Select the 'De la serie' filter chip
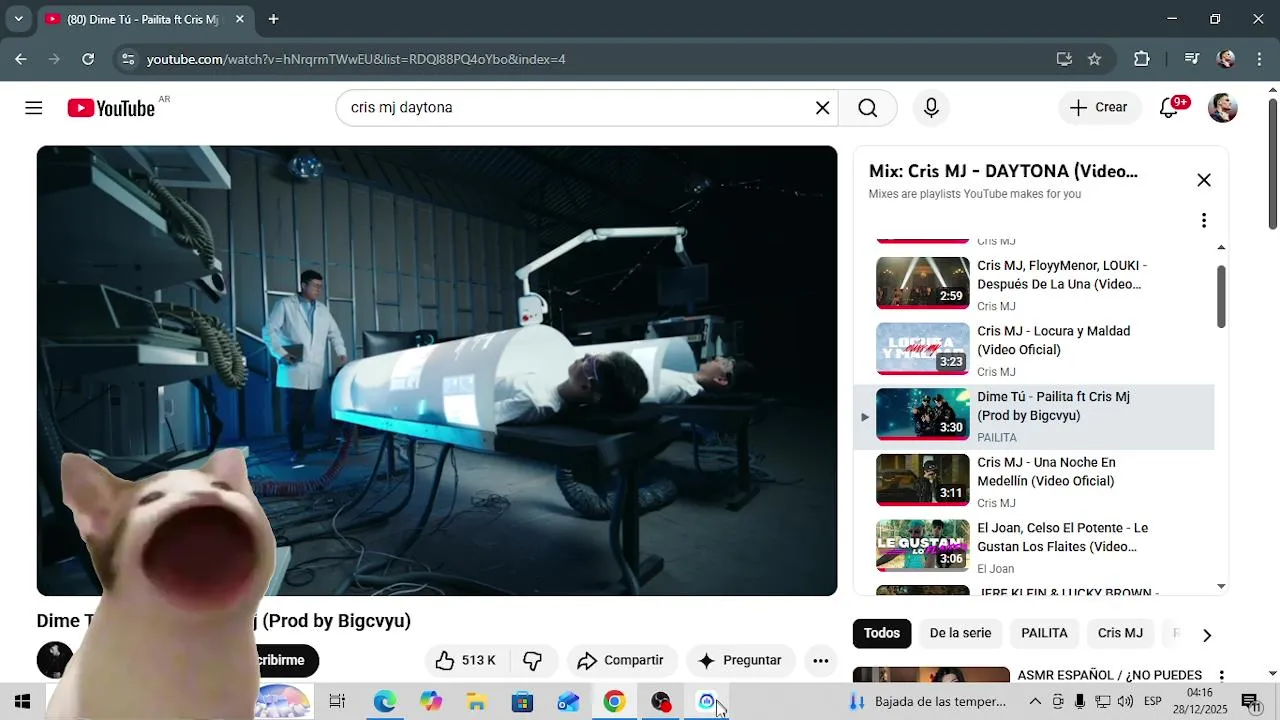The image size is (1280, 720). [960, 633]
